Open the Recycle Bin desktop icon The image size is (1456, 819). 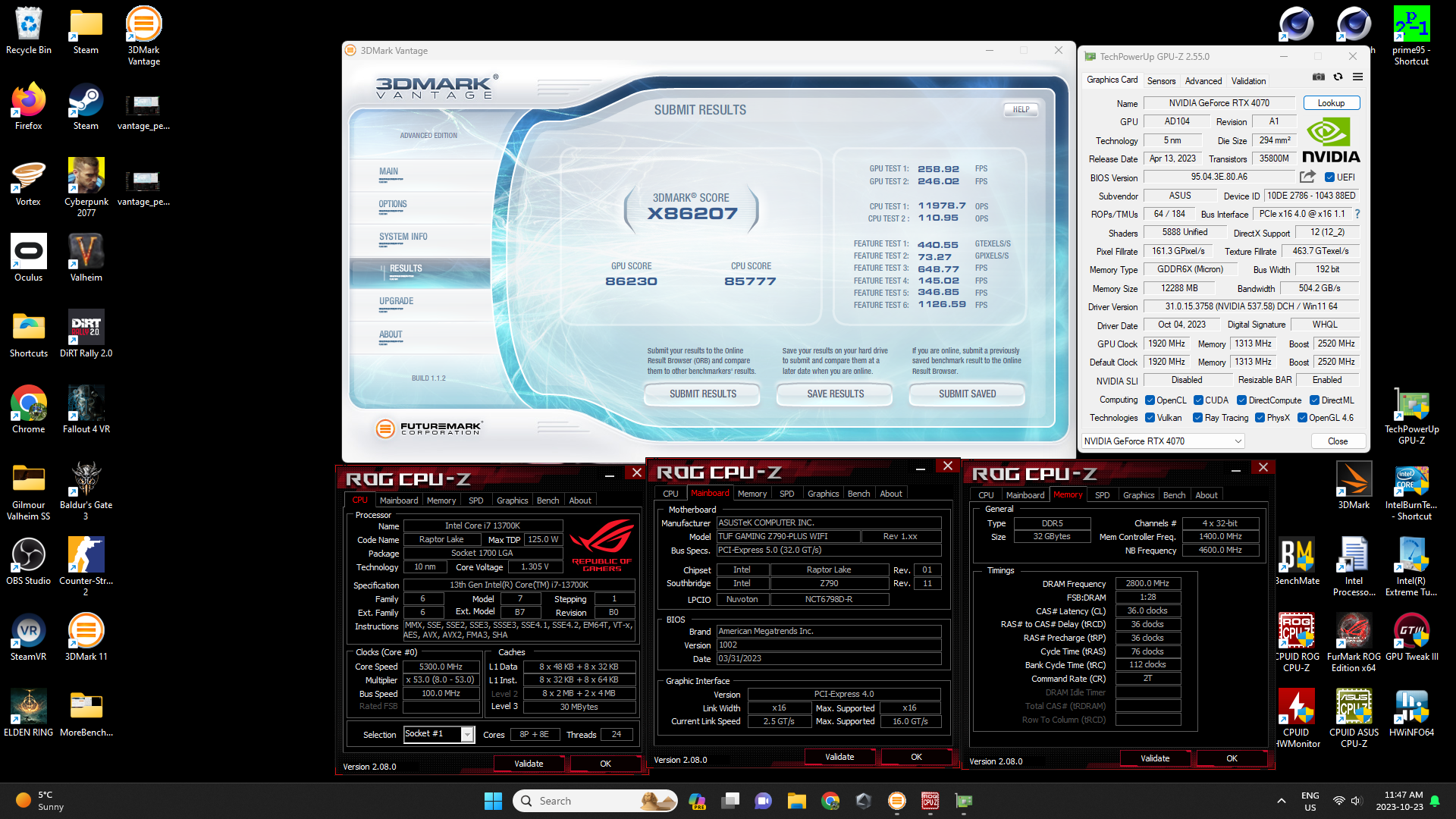[x=29, y=31]
